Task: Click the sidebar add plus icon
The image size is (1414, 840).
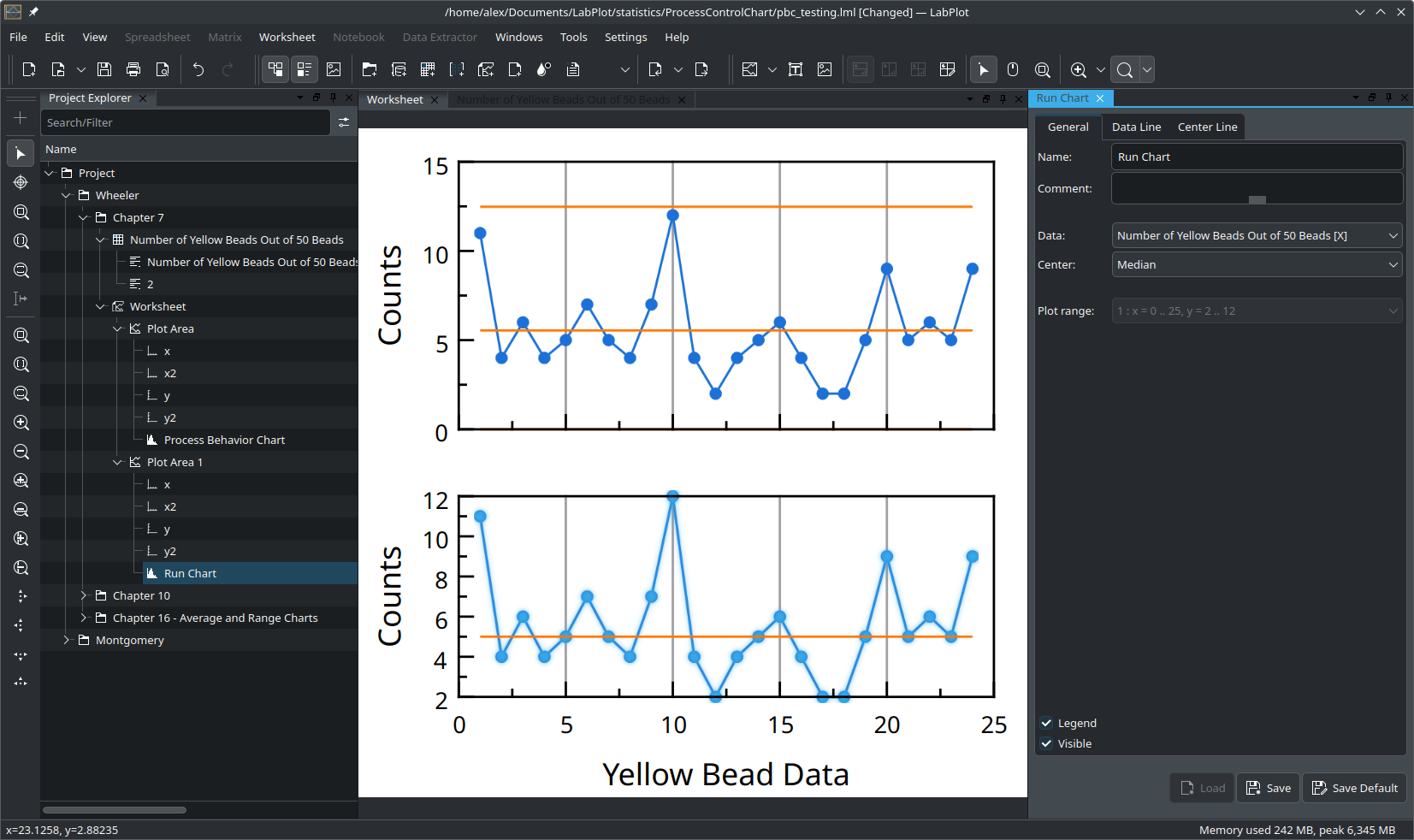Action: pyautogui.click(x=21, y=118)
